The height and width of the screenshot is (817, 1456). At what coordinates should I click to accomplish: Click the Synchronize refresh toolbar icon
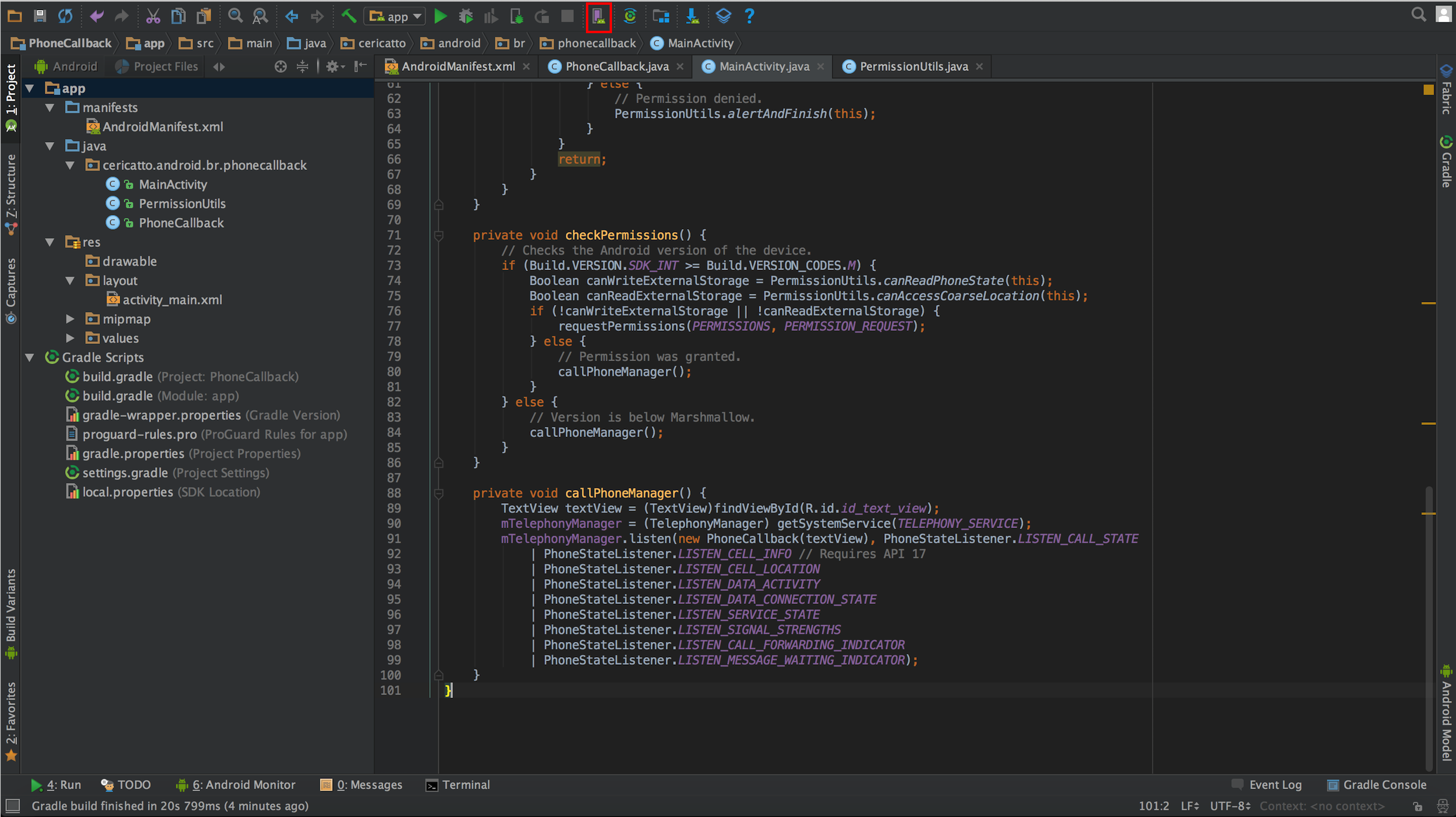[x=65, y=16]
